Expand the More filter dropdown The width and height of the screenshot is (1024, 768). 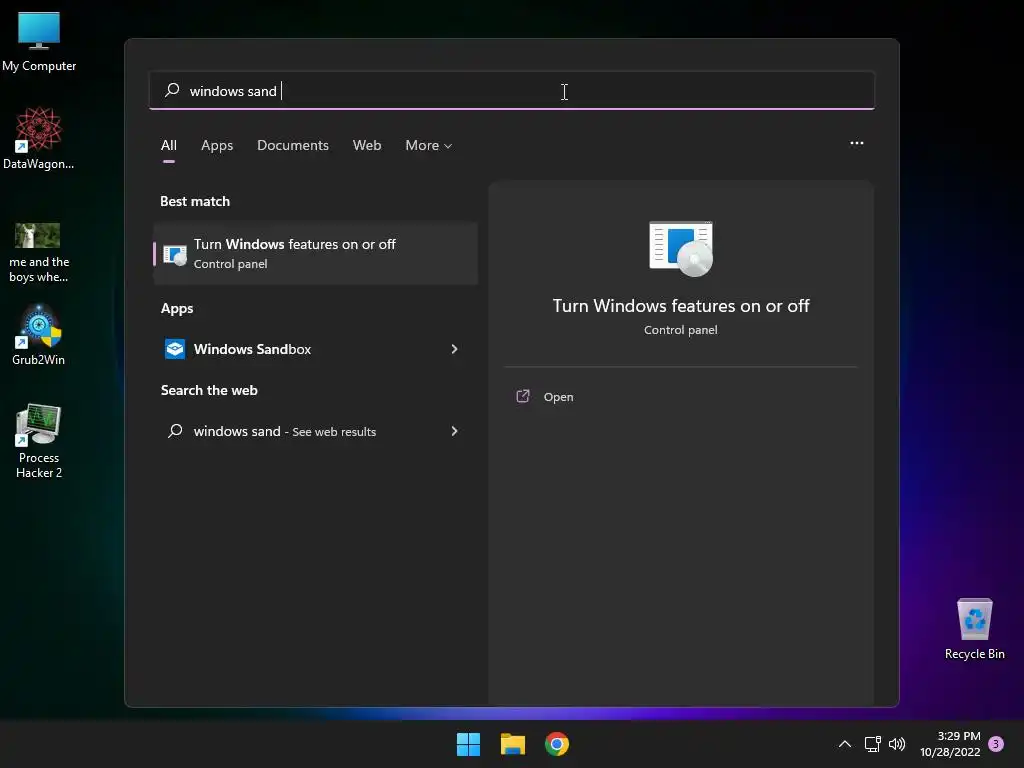(428, 146)
